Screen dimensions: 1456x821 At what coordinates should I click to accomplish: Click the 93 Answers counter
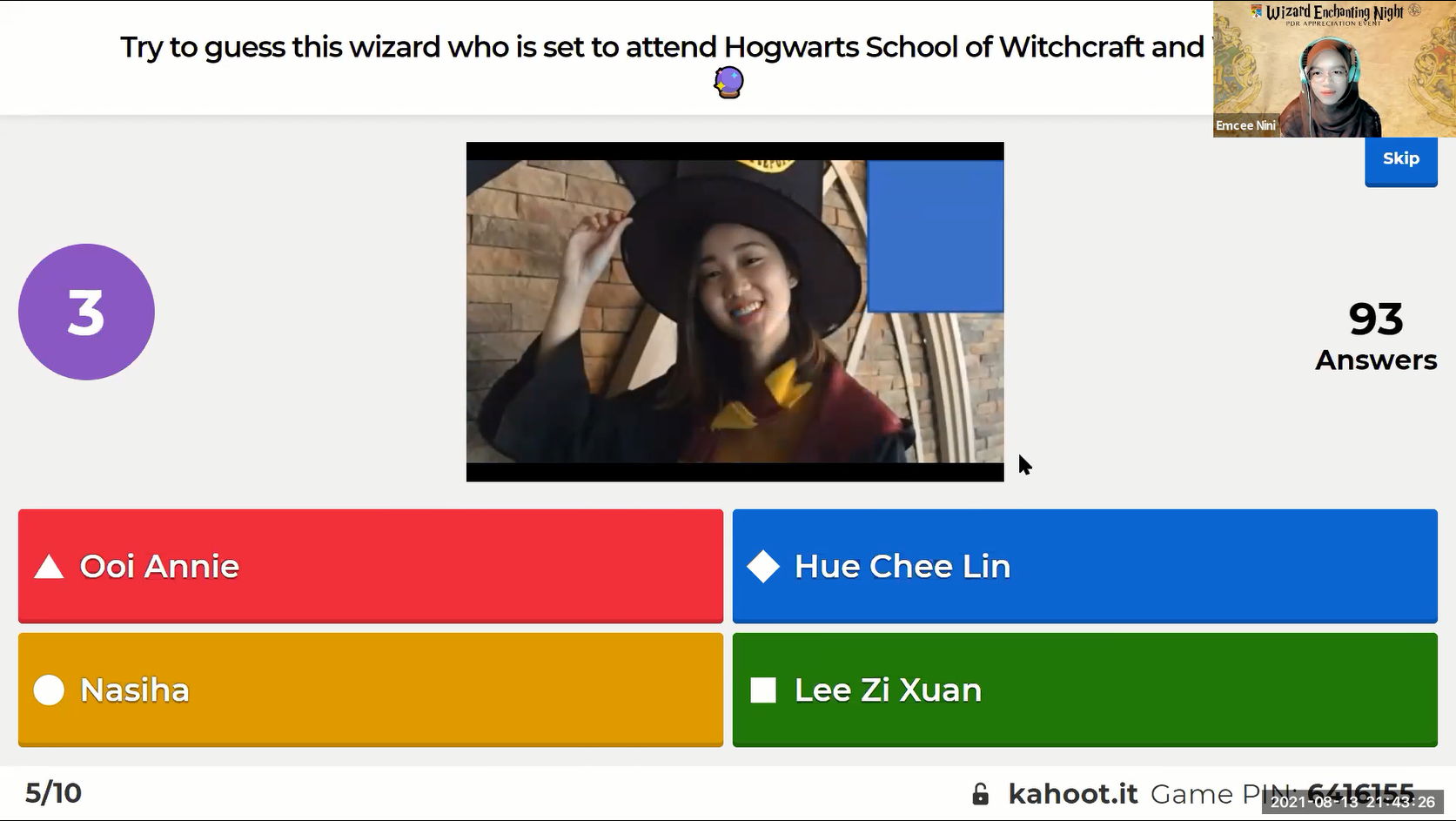coord(1375,336)
